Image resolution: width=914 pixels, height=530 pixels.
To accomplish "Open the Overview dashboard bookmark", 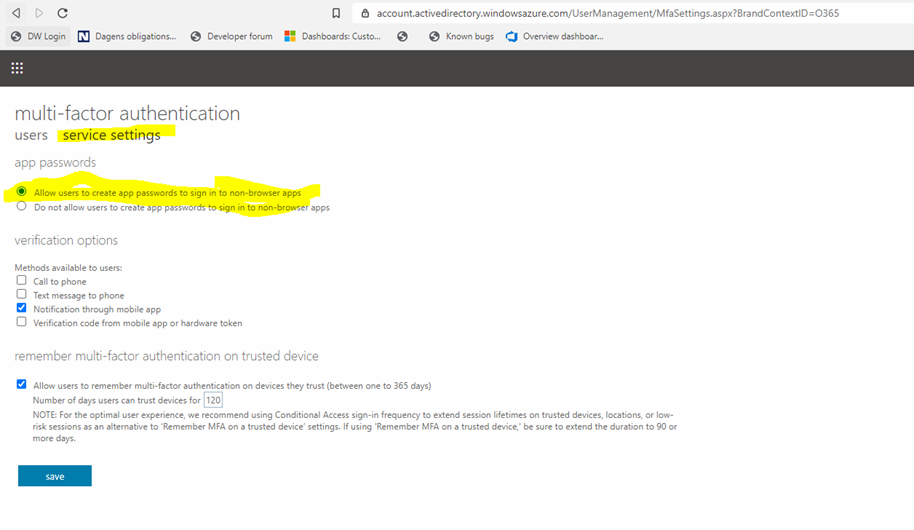I will [555, 36].
